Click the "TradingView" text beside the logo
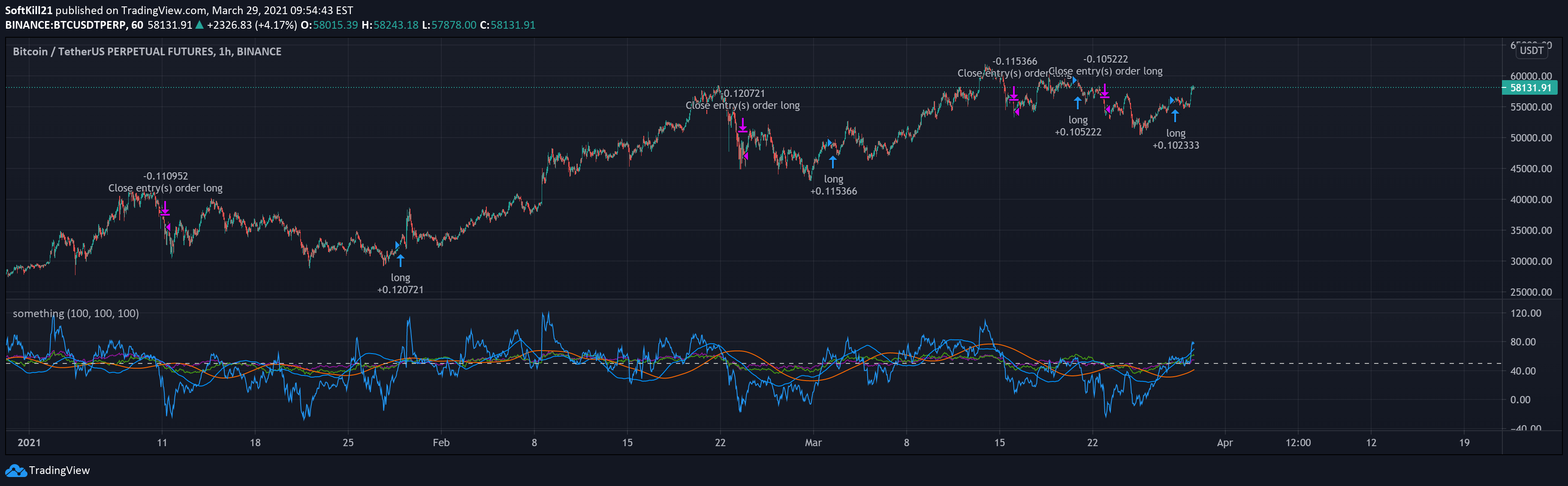Screen dimensions: 1568x486 (59, 470)
